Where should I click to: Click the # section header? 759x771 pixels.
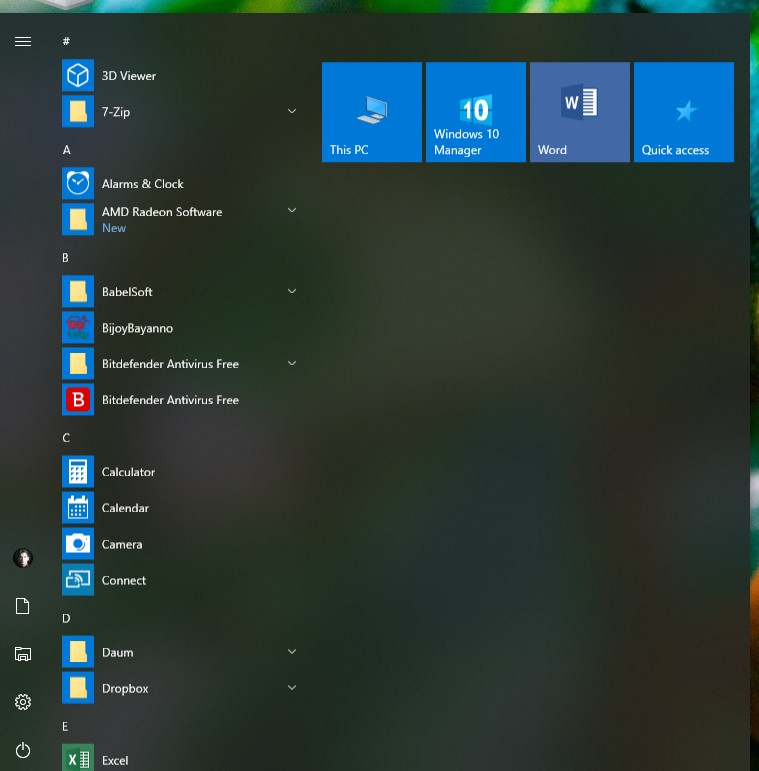click(66, 41)
